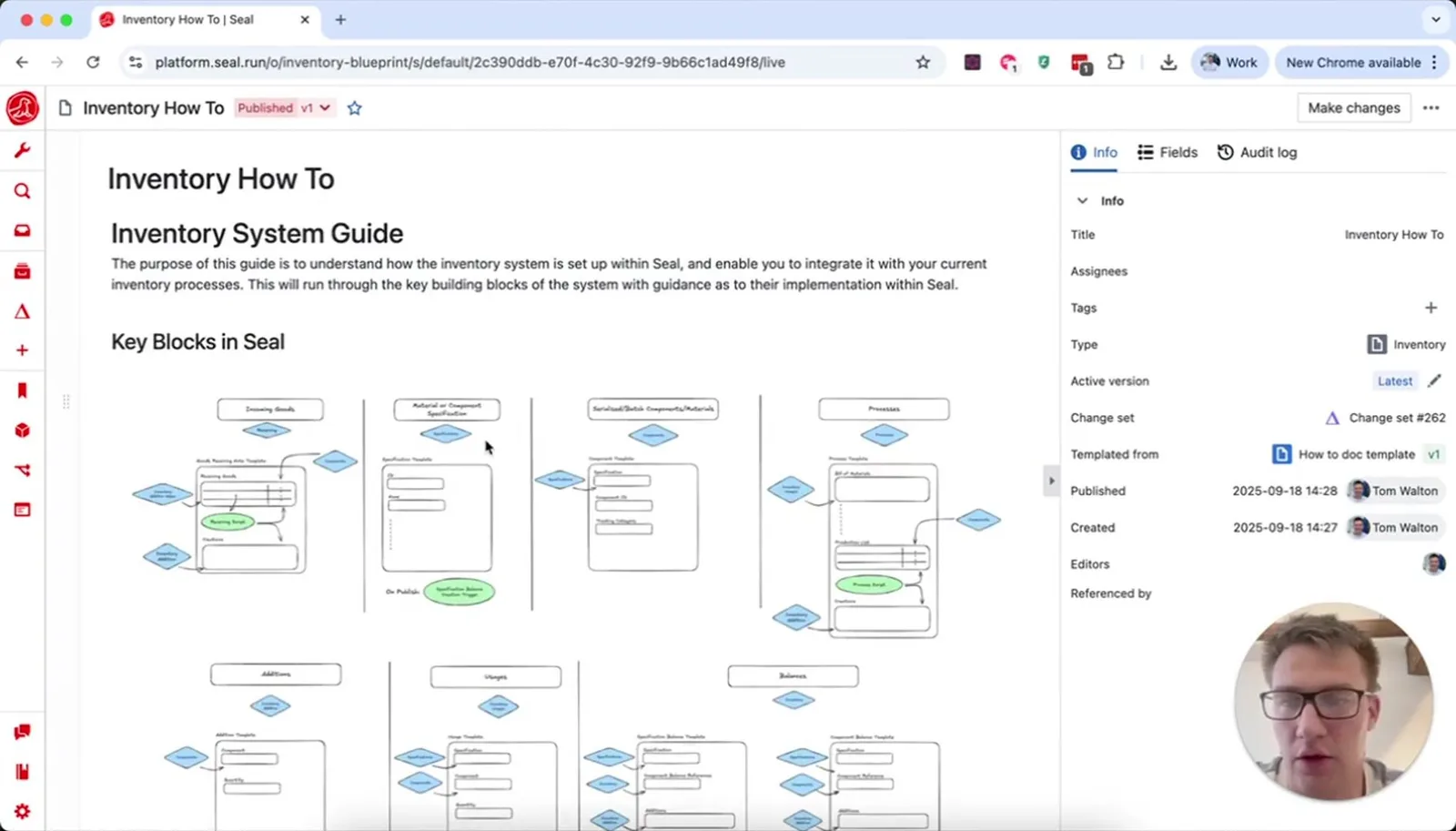Open Change set #262 link
This screenshot has width=1456, height=831.
point(1385,418)
